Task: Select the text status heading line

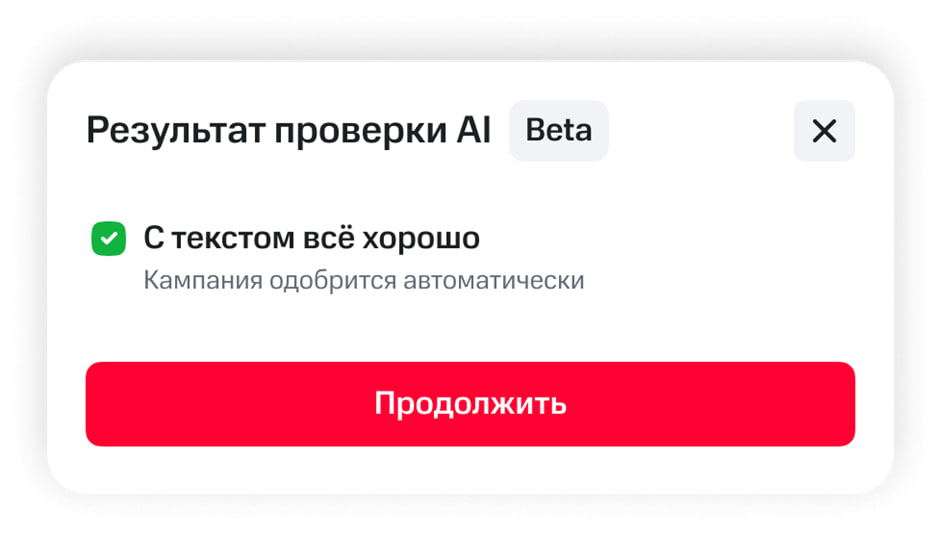Action: pos(311,239)
